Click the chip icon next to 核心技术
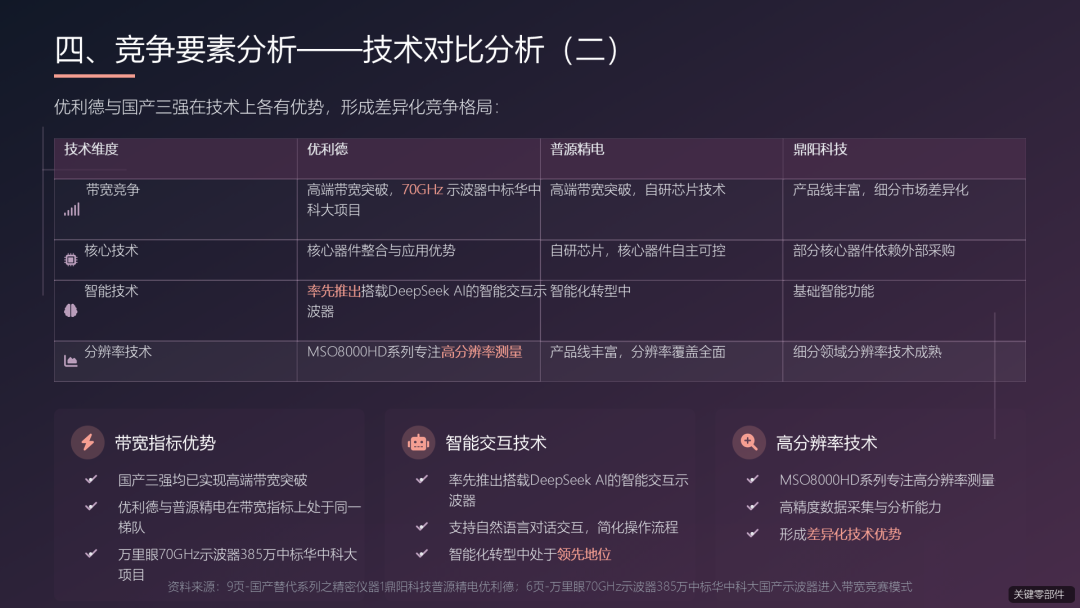Viewport: 1080px width, 608px height. (70, 260)
